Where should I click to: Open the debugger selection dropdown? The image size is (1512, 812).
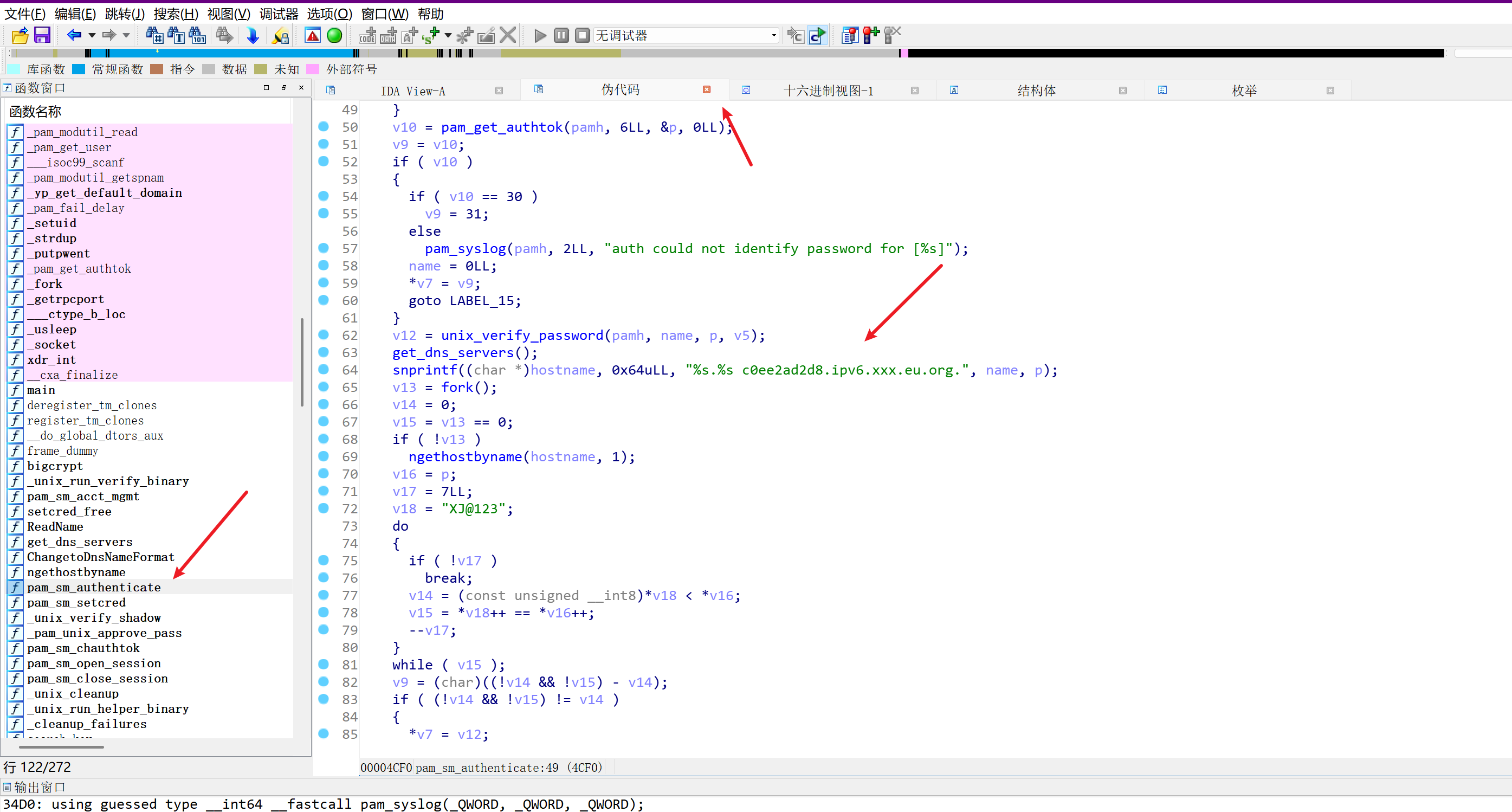(x=773, y=36)
